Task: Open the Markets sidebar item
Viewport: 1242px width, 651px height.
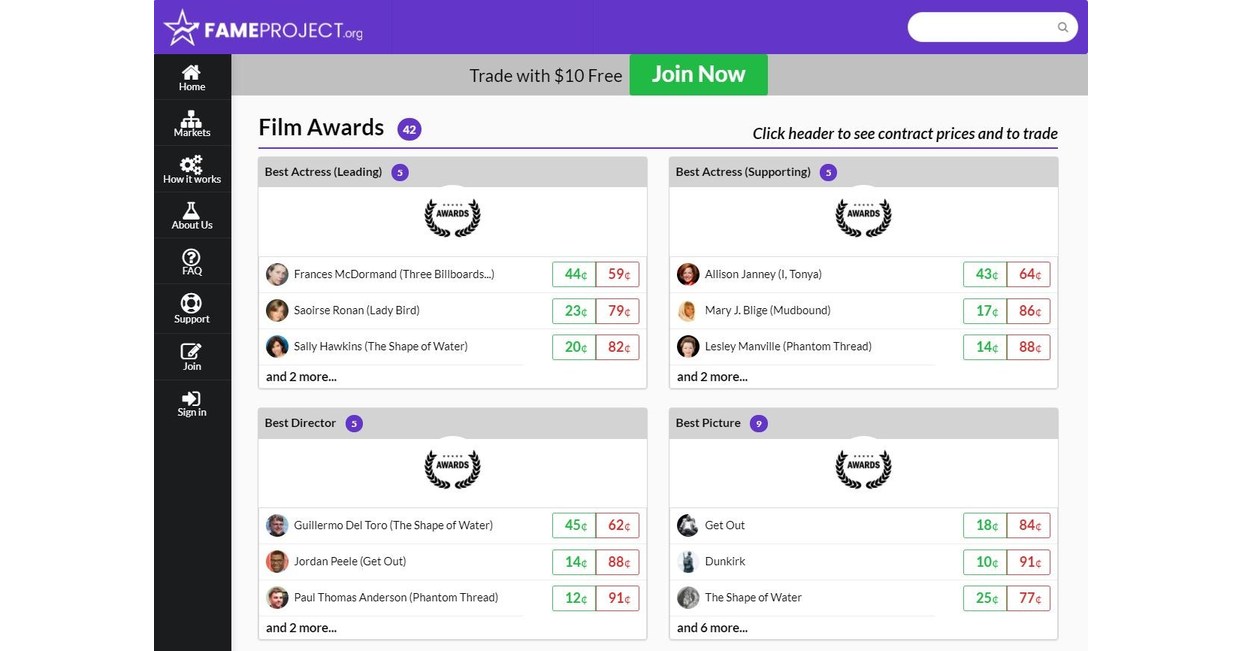Action: (192, 124)
